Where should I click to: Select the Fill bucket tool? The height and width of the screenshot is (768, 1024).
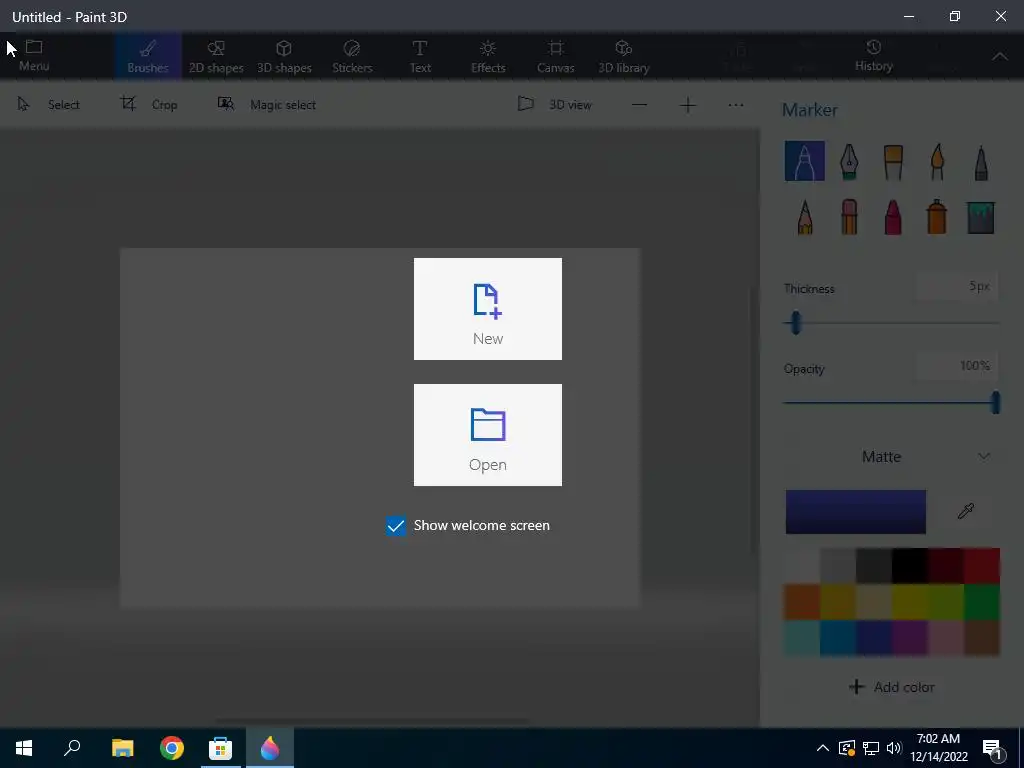click(981, 217)
